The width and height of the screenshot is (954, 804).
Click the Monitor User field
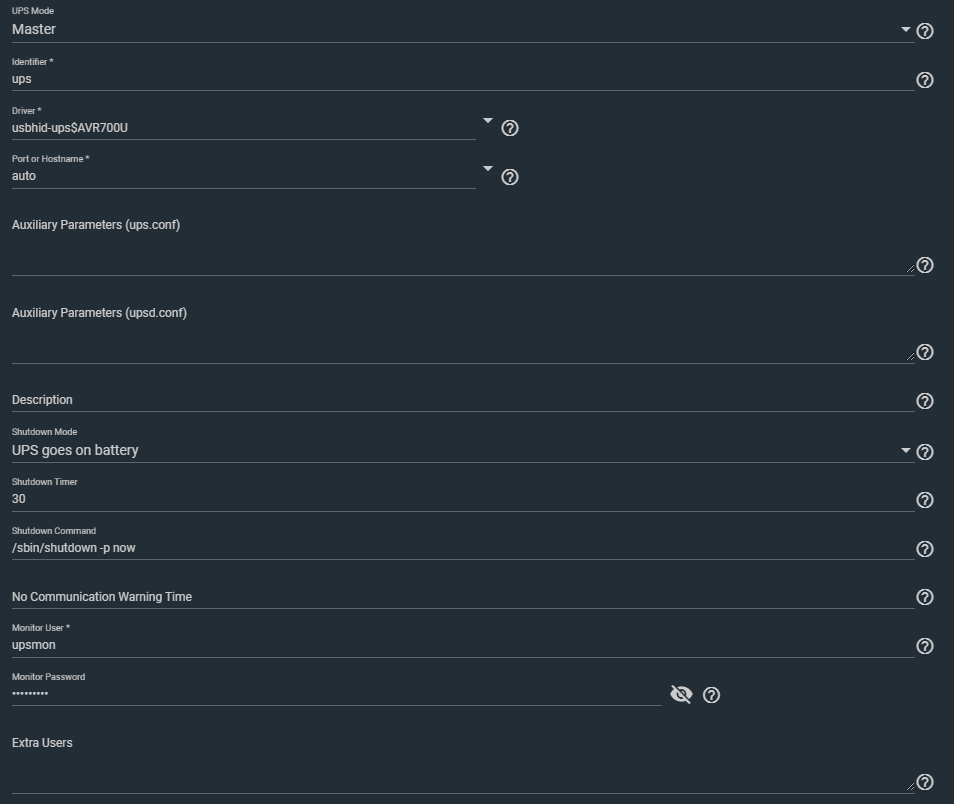point(460,645)
